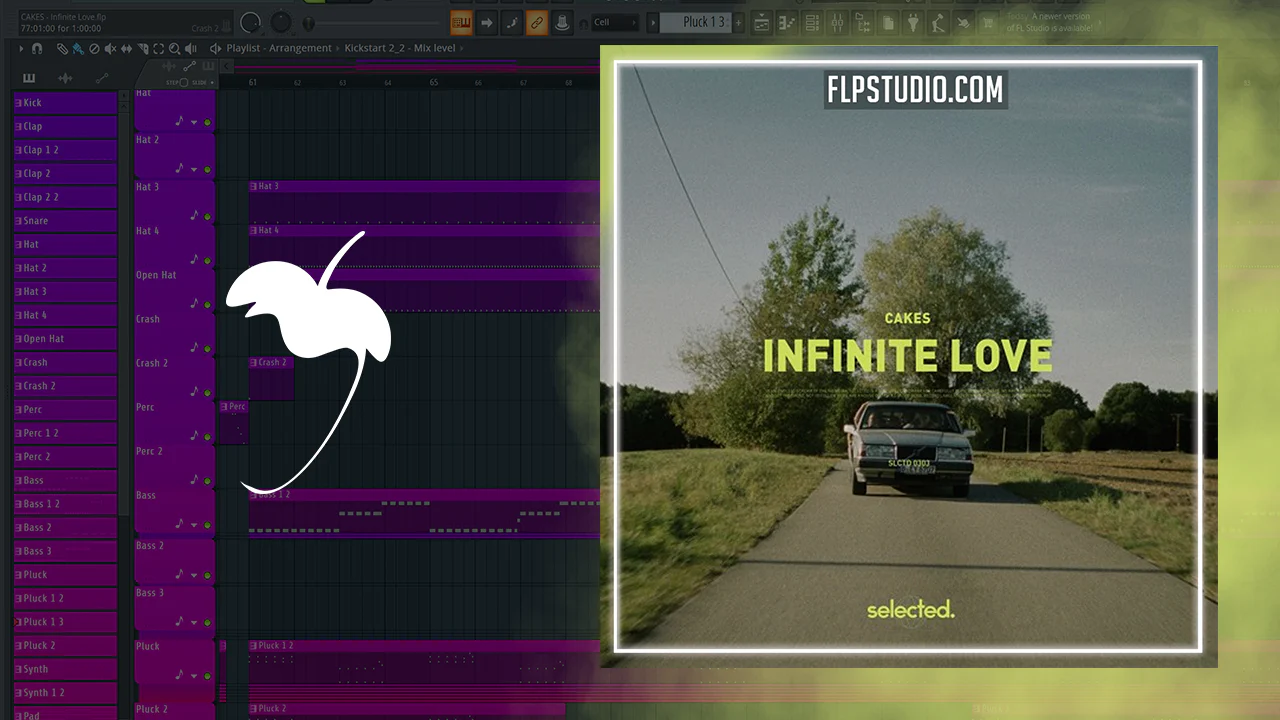The width and height of the screenshot is (1280, 720).
Task: Click the scroll-left arrow beside the timeline
Action: click(x=227, y=67)
